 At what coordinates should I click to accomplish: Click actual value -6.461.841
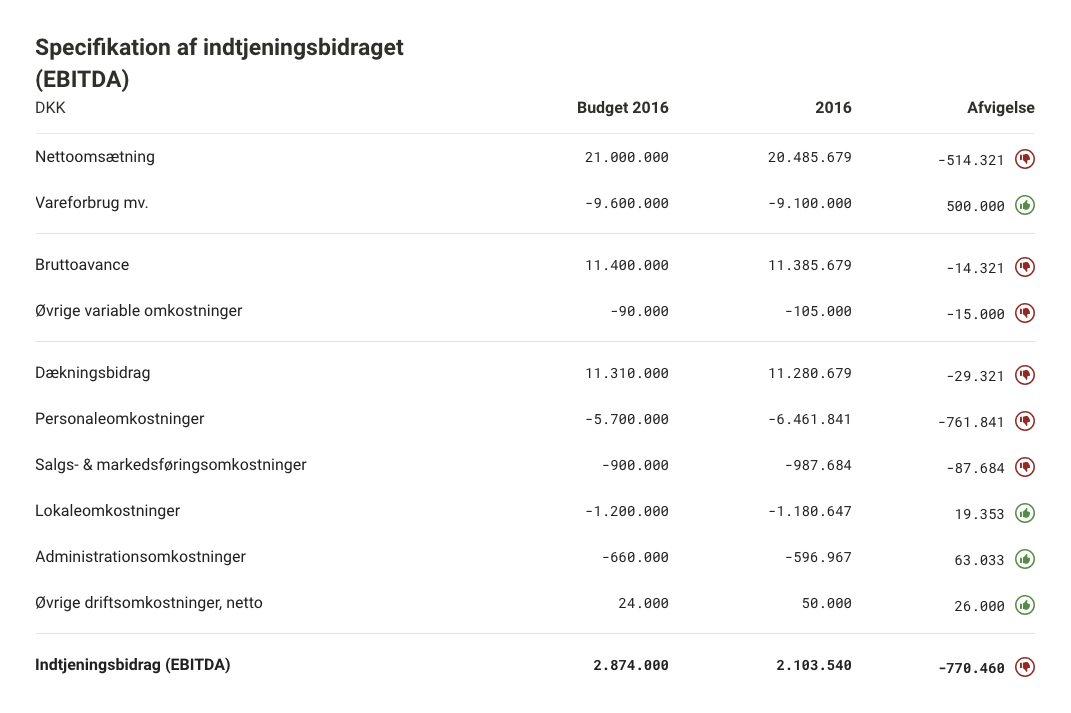click(x=809, y=419)
